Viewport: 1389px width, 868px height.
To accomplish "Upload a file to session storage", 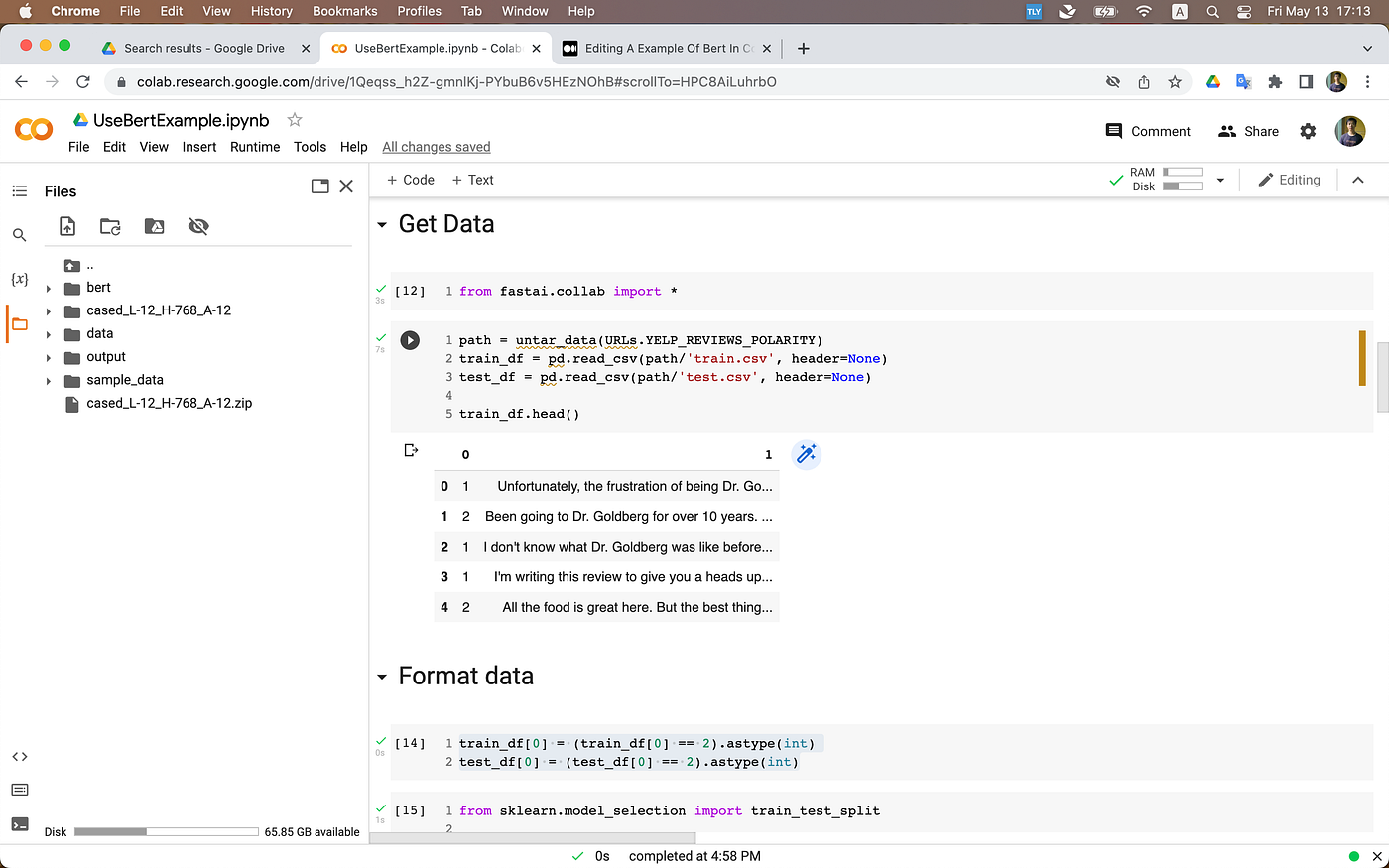I will [x=66, y=226].
